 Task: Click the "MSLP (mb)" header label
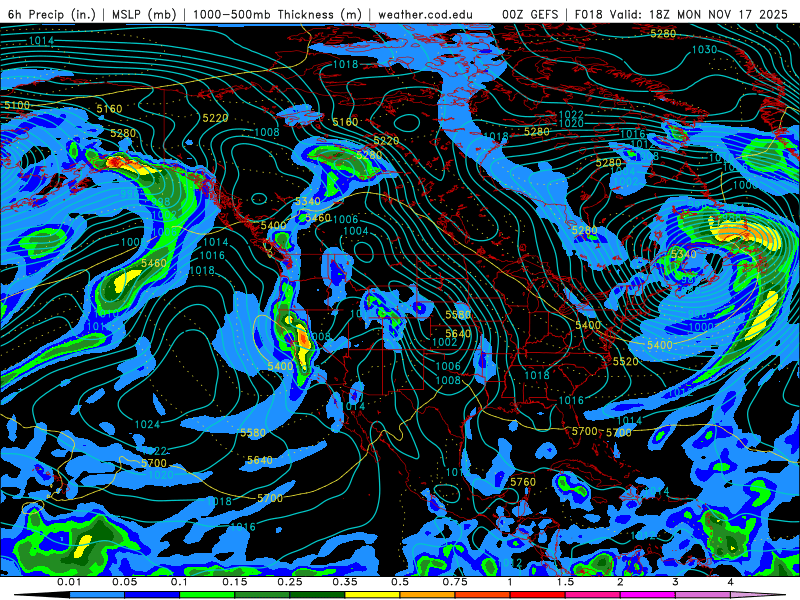[144, 14]
